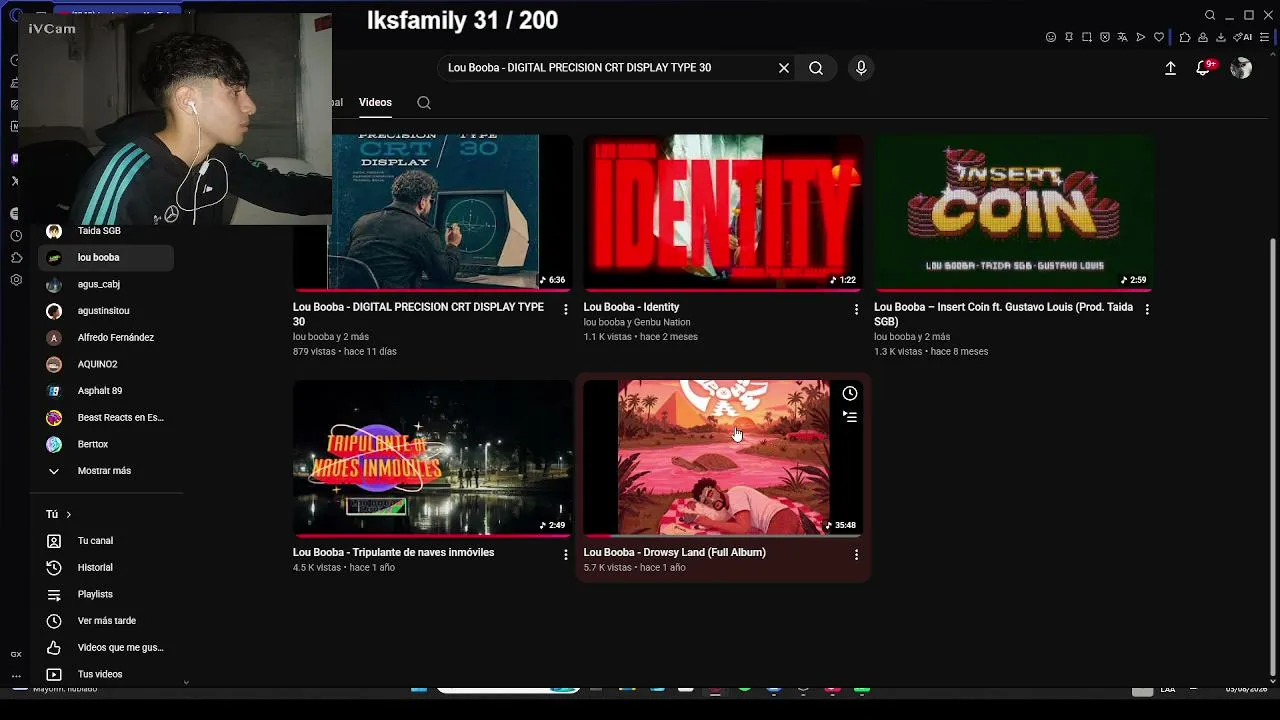
Task: Open the ad blocker shield icon
Action: pyautogui.click(x=1105, y=37)
